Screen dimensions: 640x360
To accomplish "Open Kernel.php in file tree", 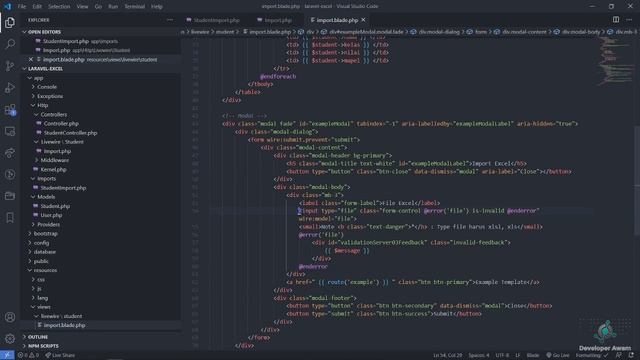I will coord(100,169).
